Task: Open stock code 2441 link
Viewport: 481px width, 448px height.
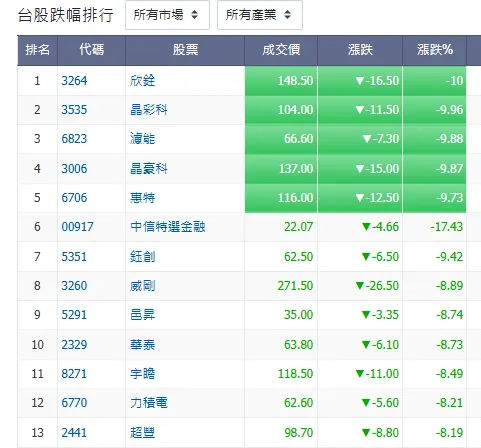Action: (74, 433)
